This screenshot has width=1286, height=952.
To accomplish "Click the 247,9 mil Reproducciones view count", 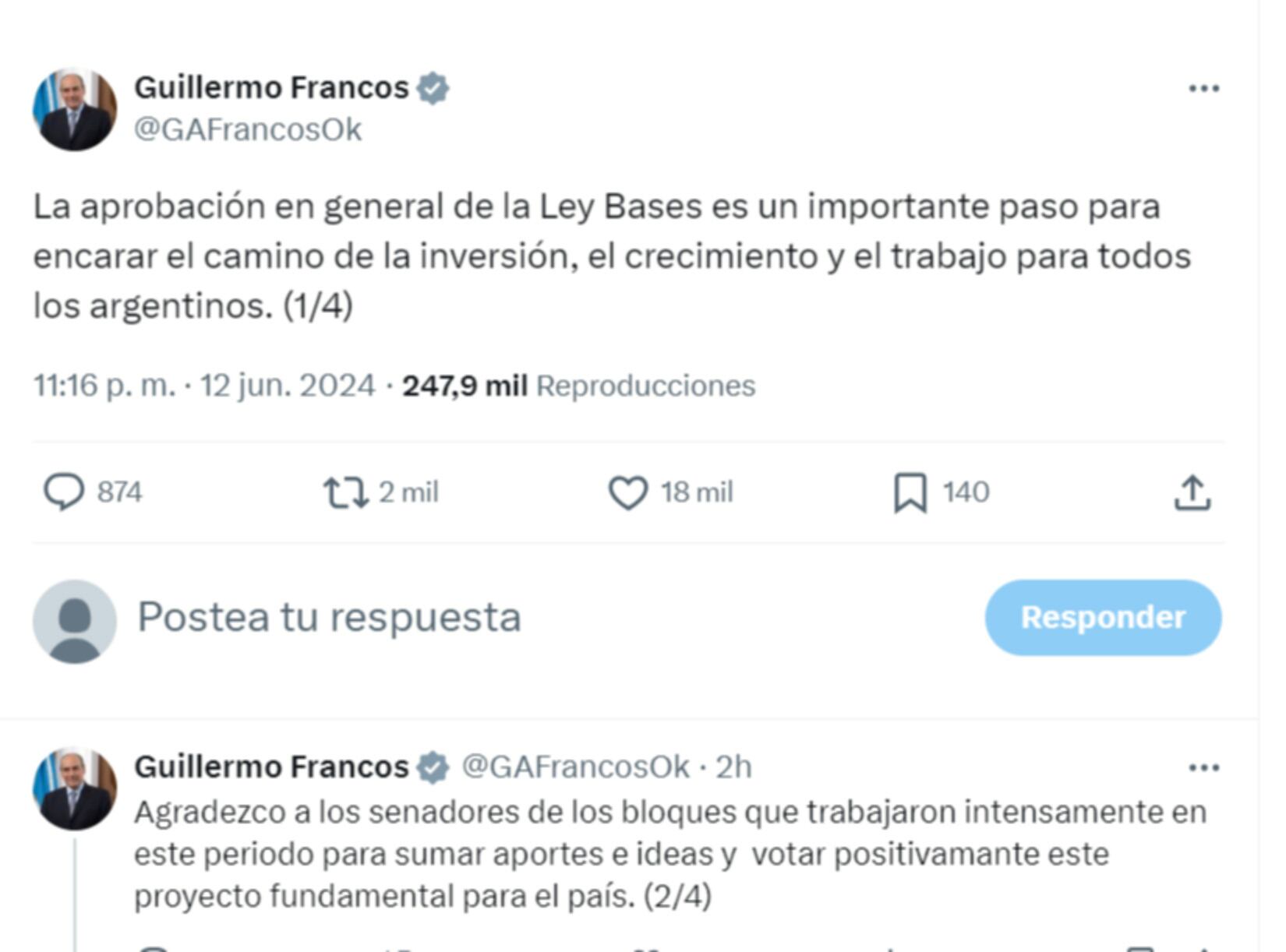I will point(578,386).
